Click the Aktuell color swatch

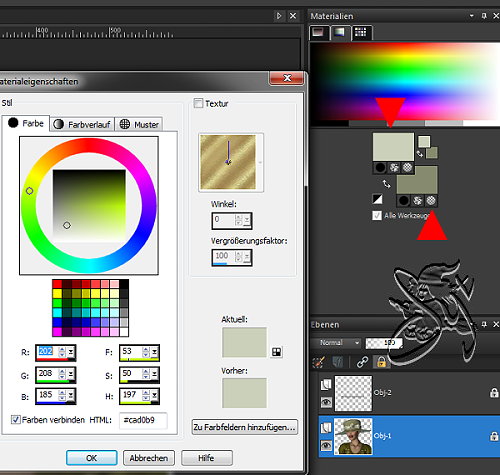pyautogui.click(x=244, y=342)
